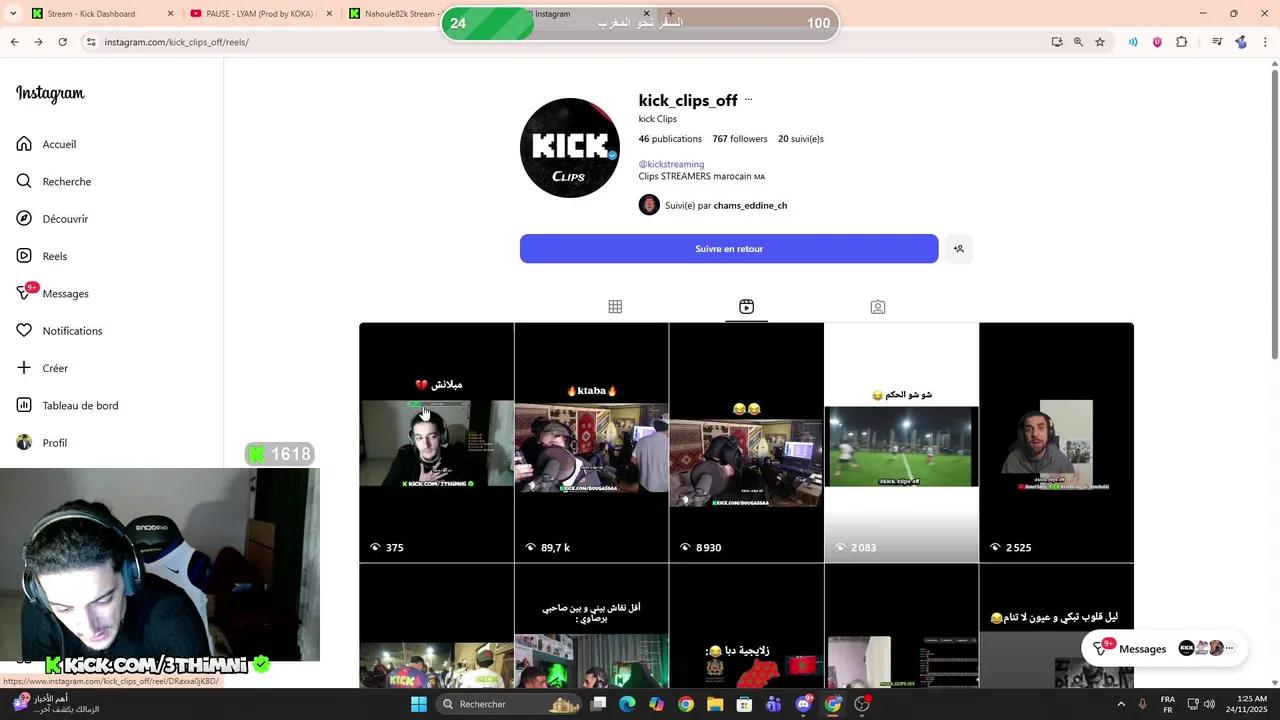
Task: Select the Recherche search icon
Action: [x=24, y=181]
